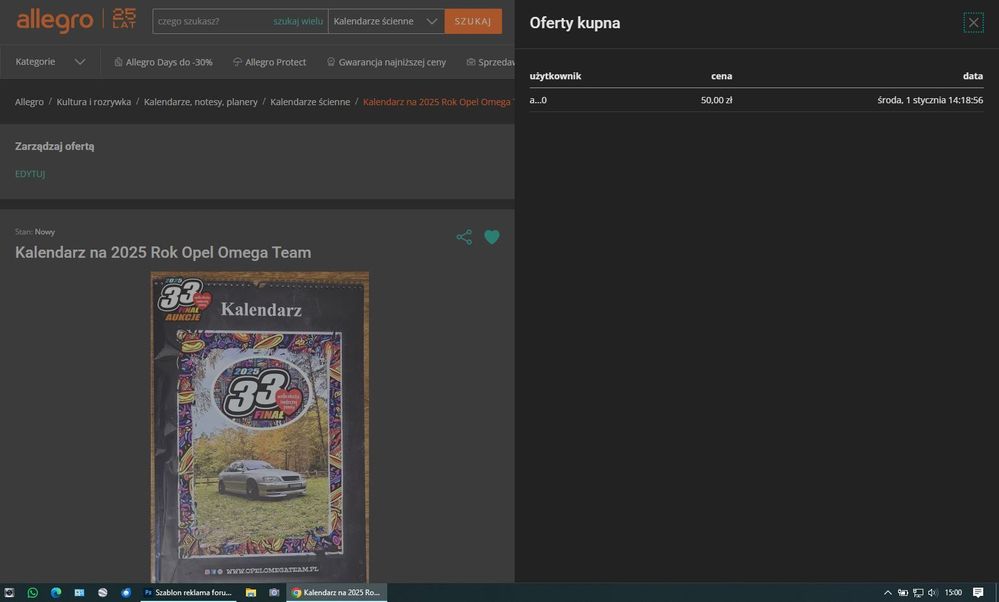Click the 'czego szukasz?' search field
Viewport: 999px width, 602px height.
210,21
